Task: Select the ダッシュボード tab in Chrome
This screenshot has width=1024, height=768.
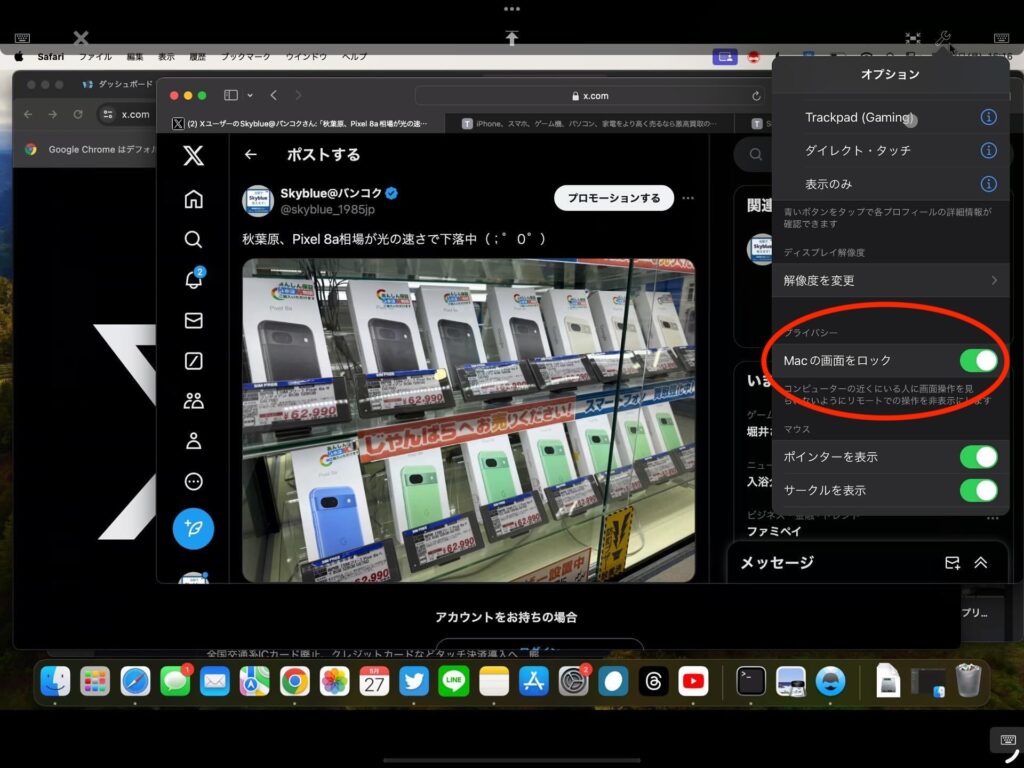Action: click(x=116, y=84)
